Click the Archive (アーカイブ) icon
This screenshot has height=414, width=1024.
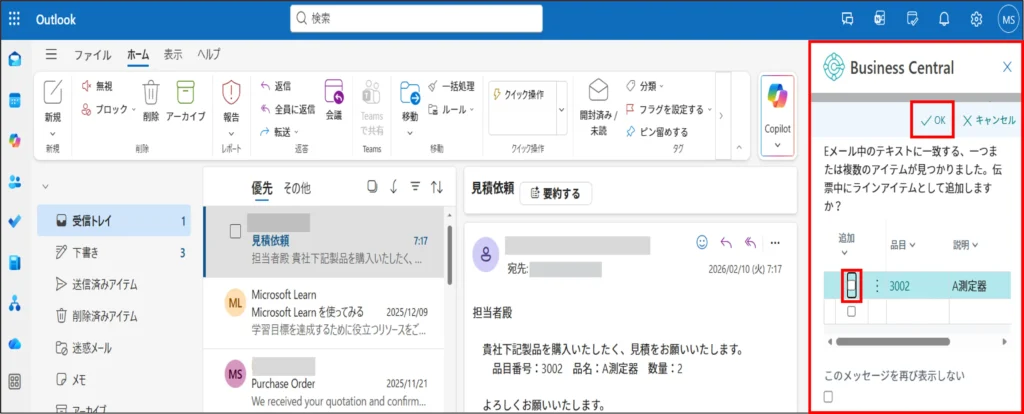tap(185, 92)
